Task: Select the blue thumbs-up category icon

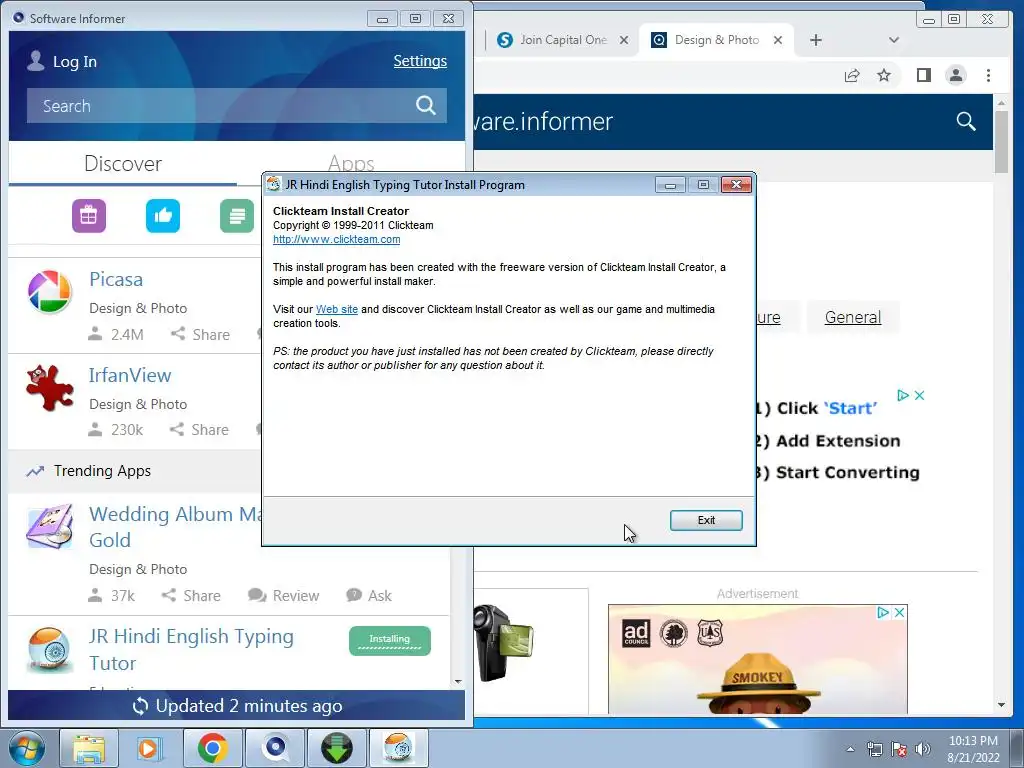Action: 163,216
